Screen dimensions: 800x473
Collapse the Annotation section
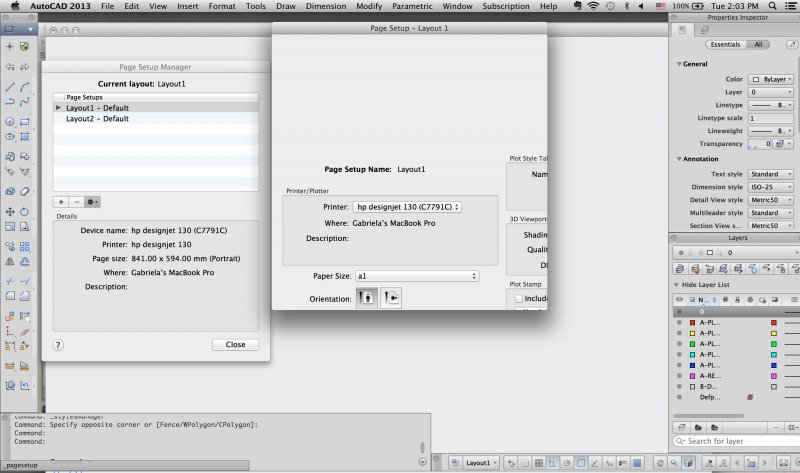coord(679,159)
